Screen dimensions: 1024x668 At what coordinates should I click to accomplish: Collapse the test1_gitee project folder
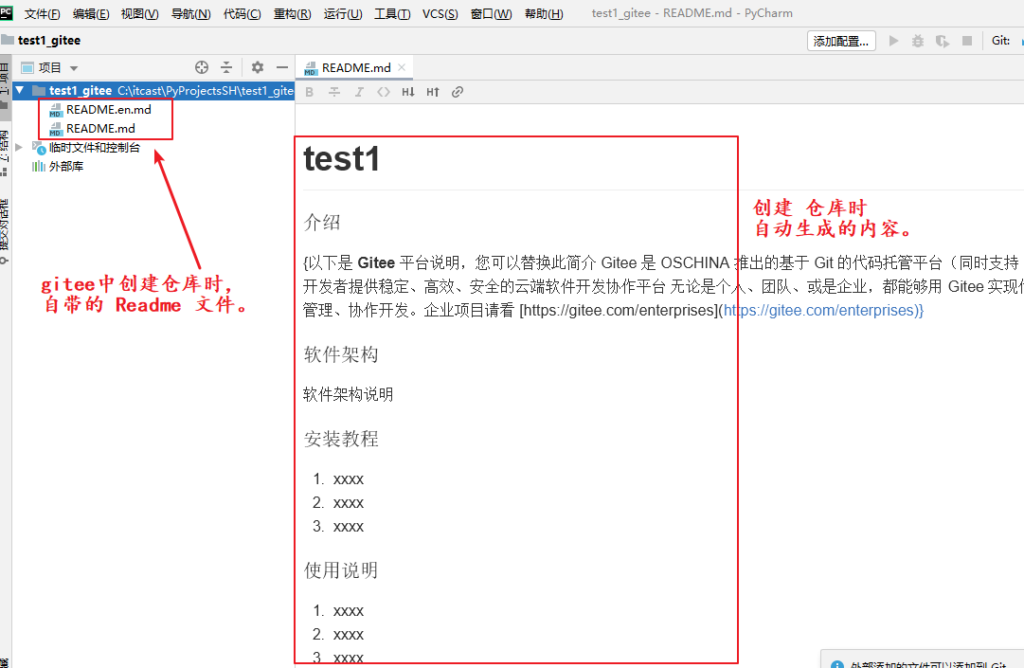pos(19,91)
